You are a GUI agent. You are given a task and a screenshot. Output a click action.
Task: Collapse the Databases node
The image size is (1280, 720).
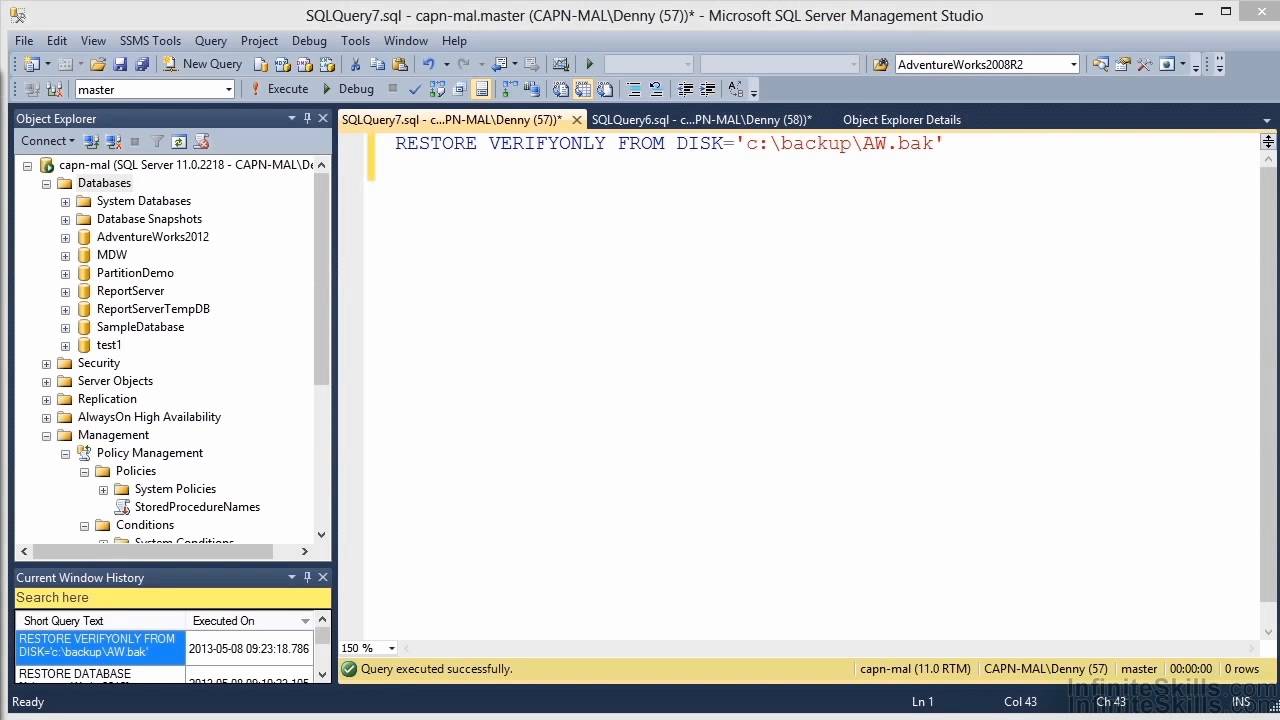[46, 184]
